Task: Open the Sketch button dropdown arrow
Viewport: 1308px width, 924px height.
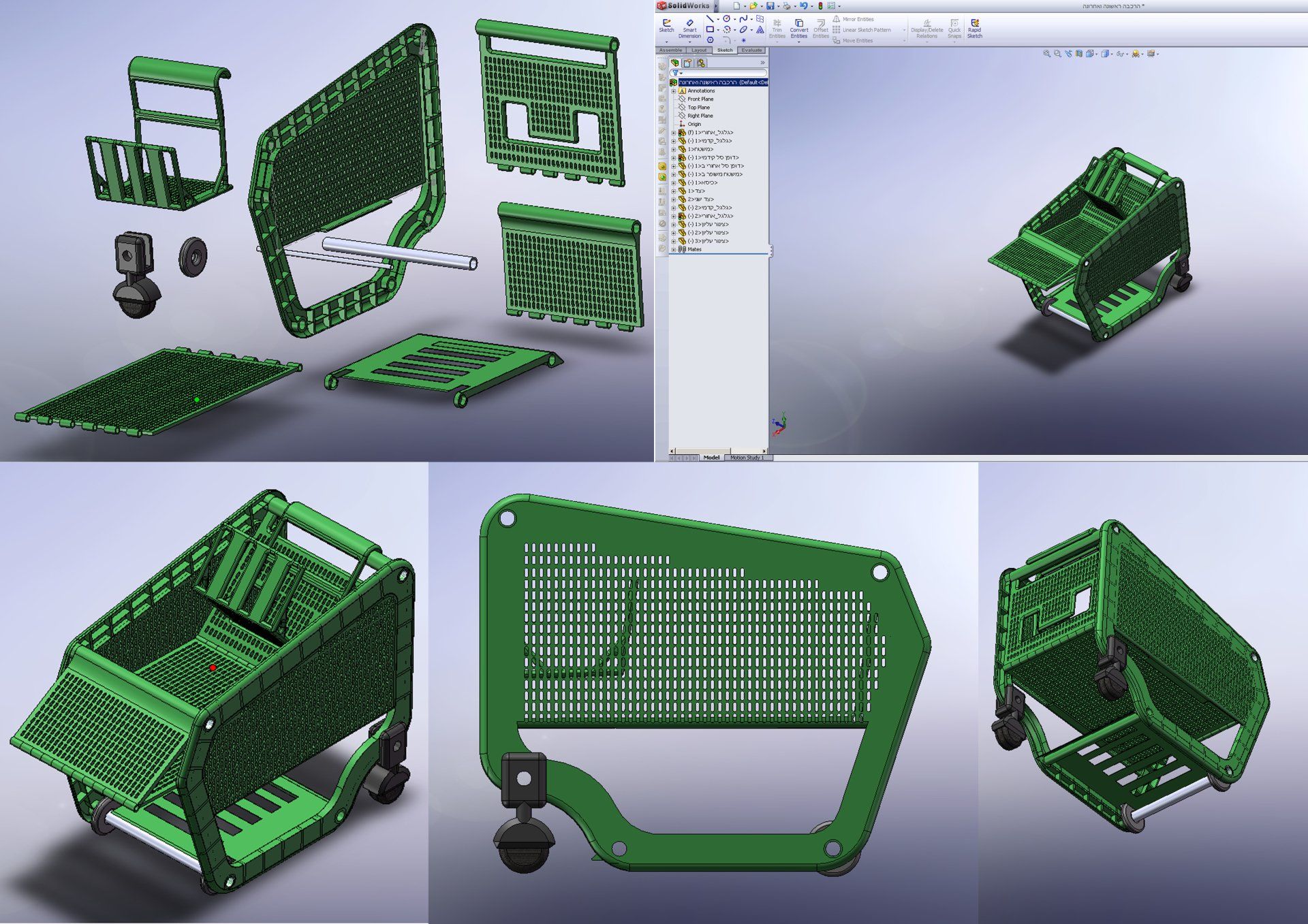Action: (666, 42)
